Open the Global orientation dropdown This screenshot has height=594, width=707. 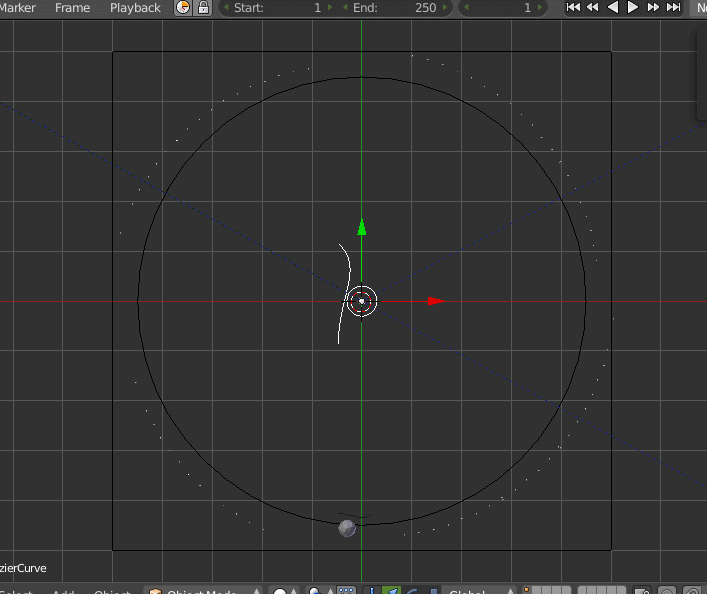pos(480,591)
